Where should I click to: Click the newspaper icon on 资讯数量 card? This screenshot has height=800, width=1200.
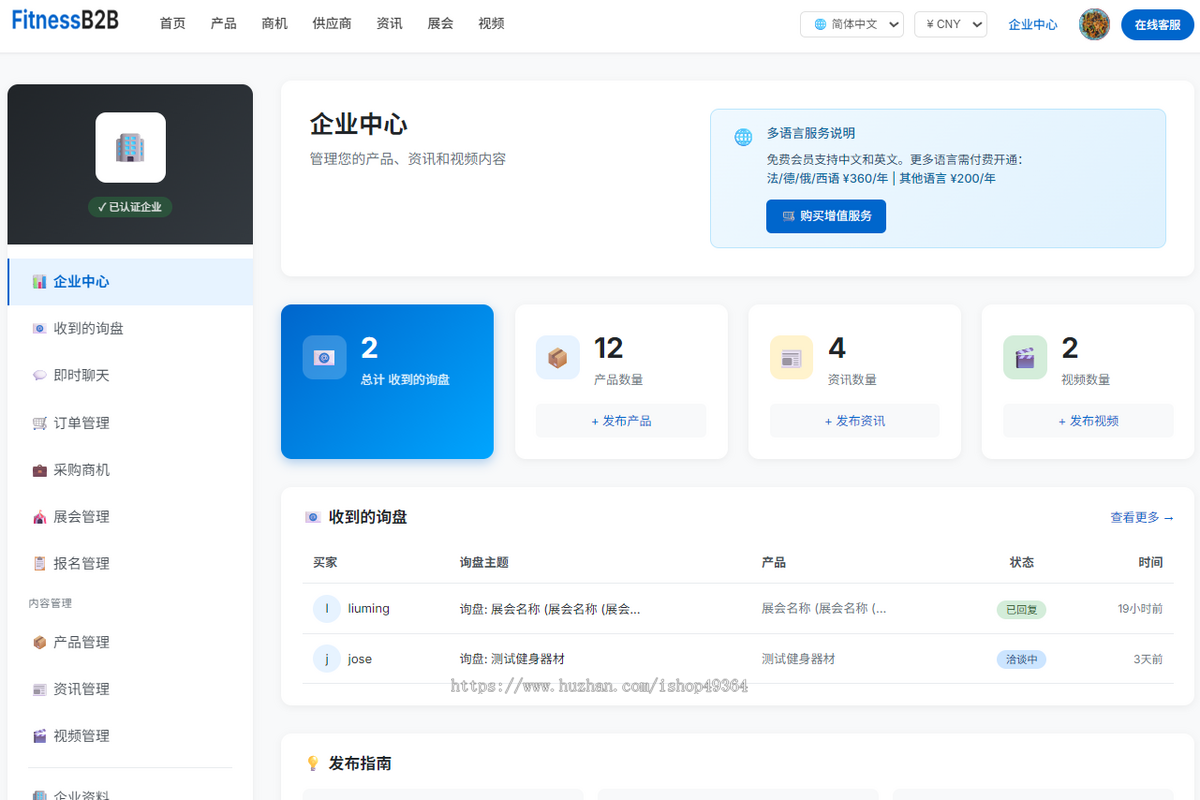click(792, 357)
